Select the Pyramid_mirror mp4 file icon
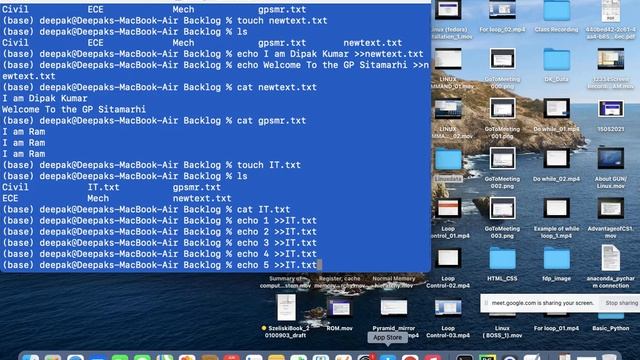Image resolution: width=640 pixels, height=360 pixels. [x=394, y=308]
